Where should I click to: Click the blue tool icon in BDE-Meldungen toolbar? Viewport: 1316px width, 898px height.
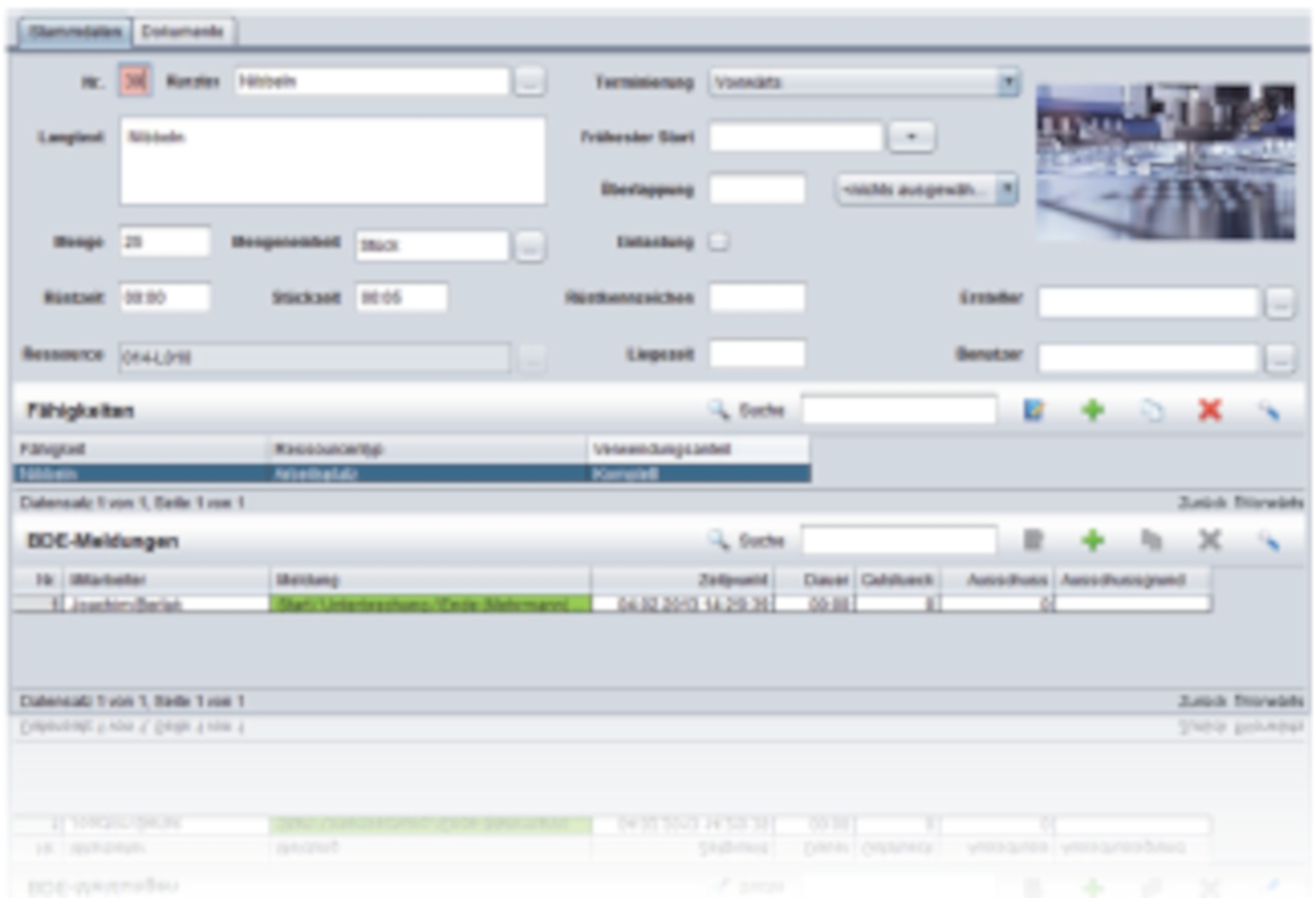(1268, 541)
